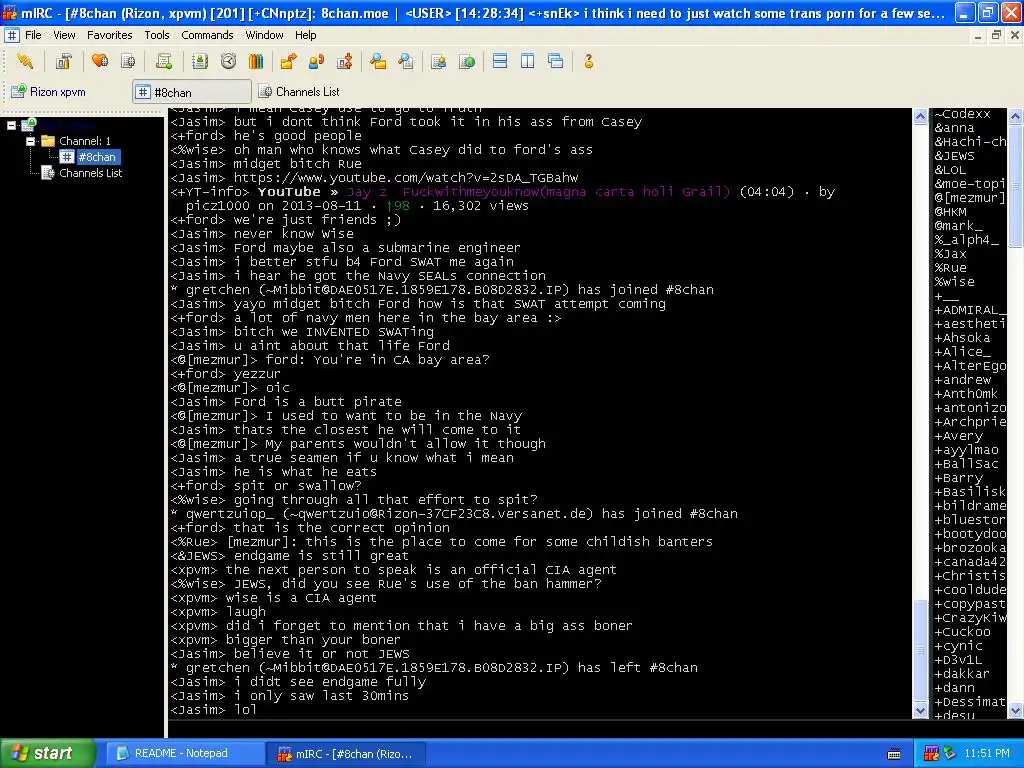The image size is (1024, 768).
Task: Select 'Channel: 1' folder in tree
Action: click(85, 141)
